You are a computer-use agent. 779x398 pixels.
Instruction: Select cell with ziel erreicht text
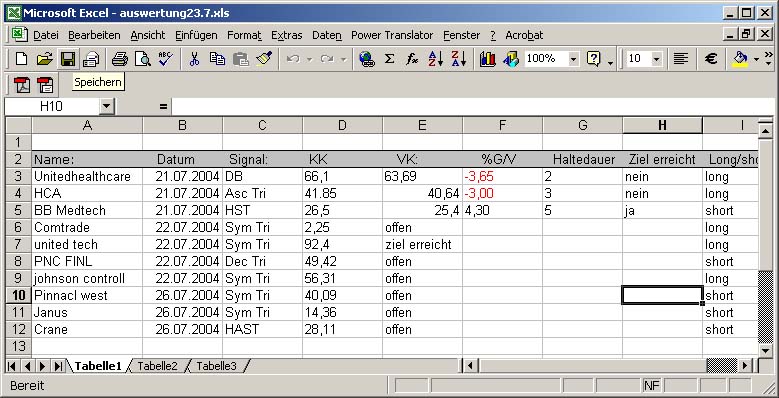(422, 244)
